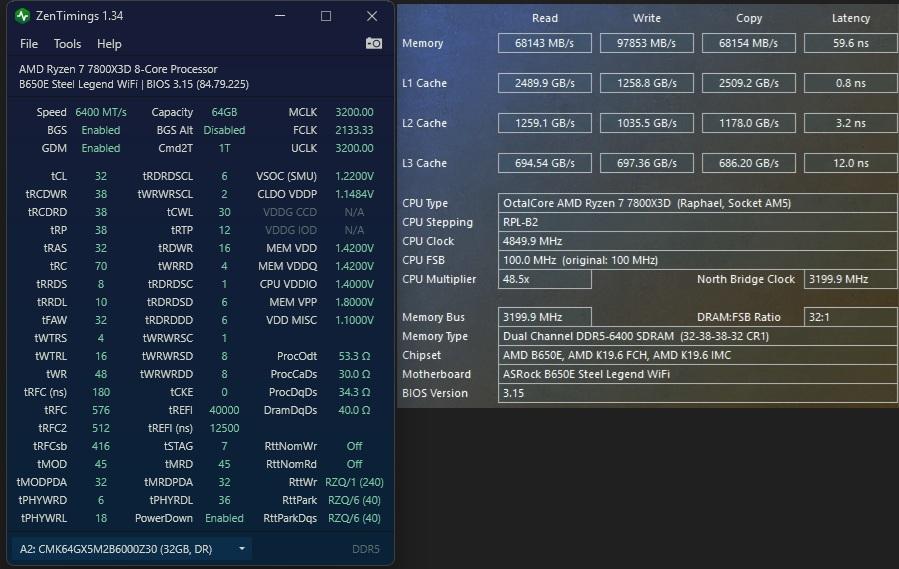Expand the A2 memory module dropdown

pyautogui.click(x=132, y=549)
